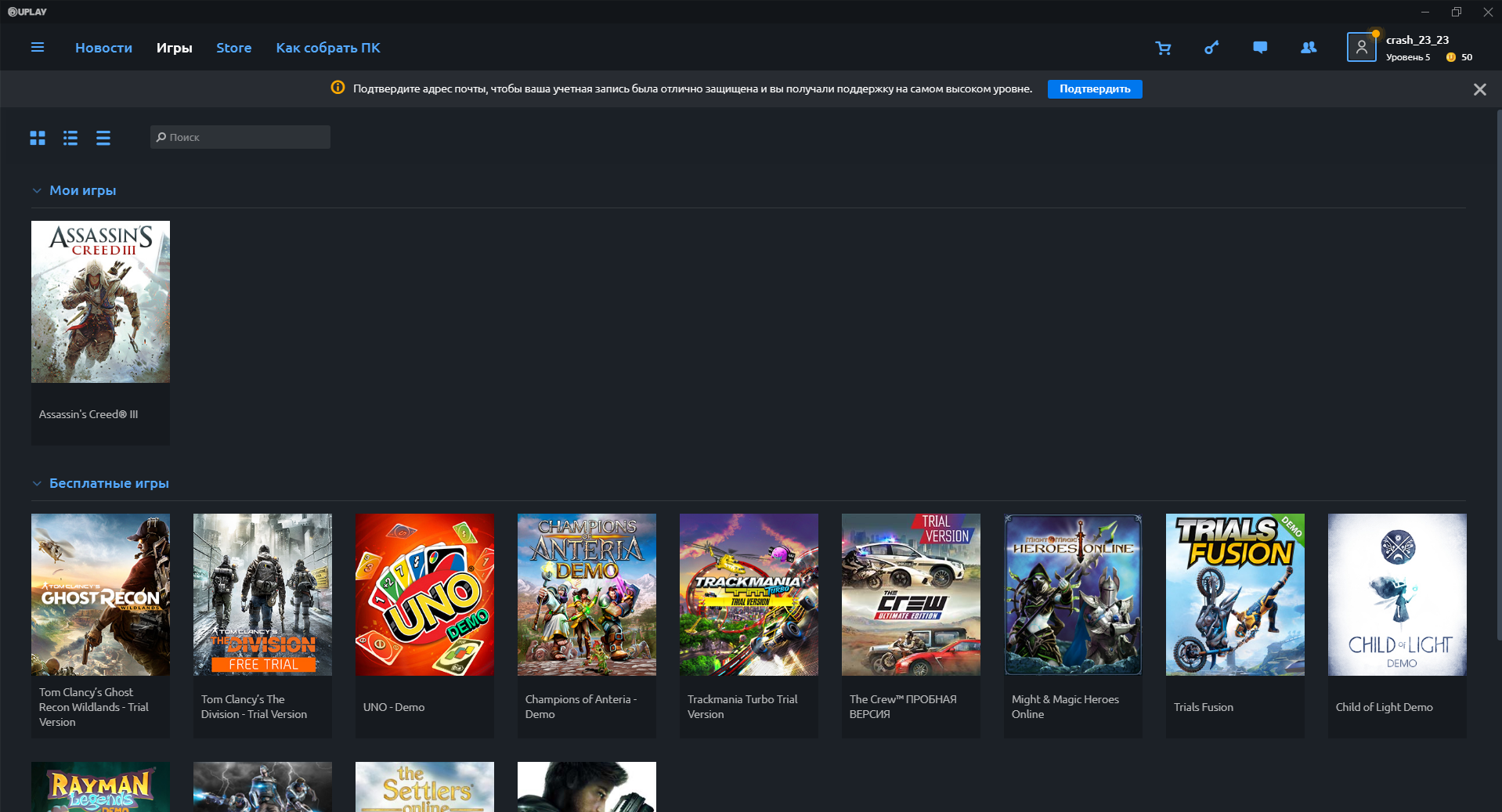Screen dimensions: 1502x812
Task: Open the friends list icon
Action: pyautogui.click(x=1309, y=48)
